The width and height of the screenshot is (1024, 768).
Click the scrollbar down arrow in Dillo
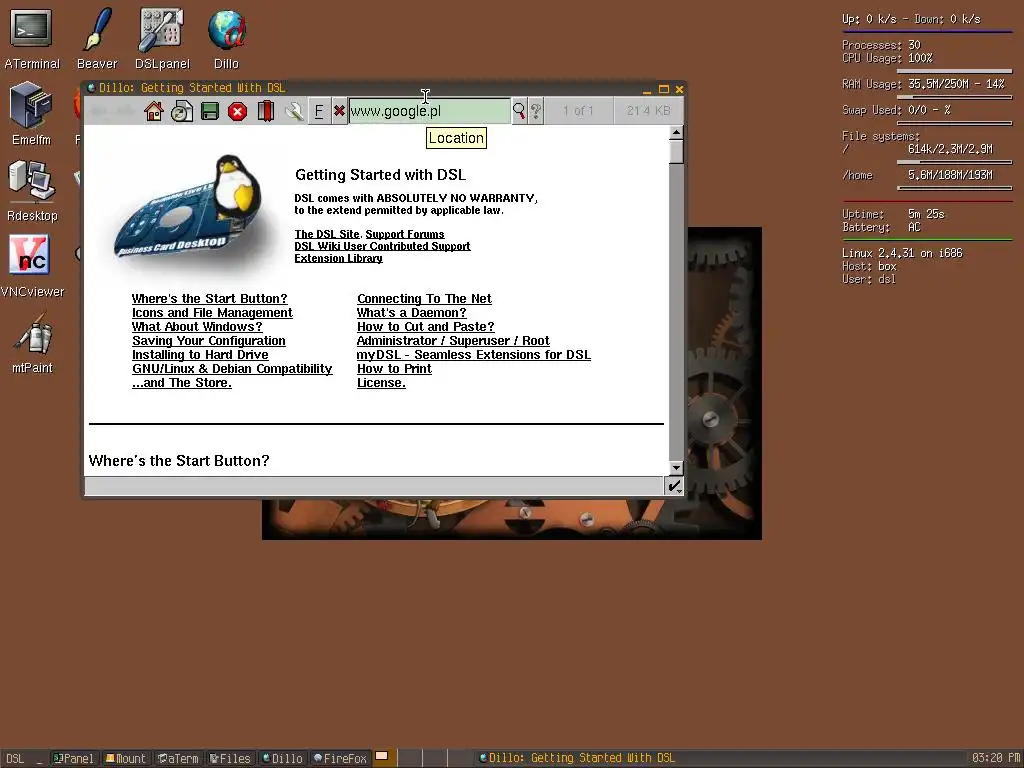pyautogui.click(x=676, y=468)
